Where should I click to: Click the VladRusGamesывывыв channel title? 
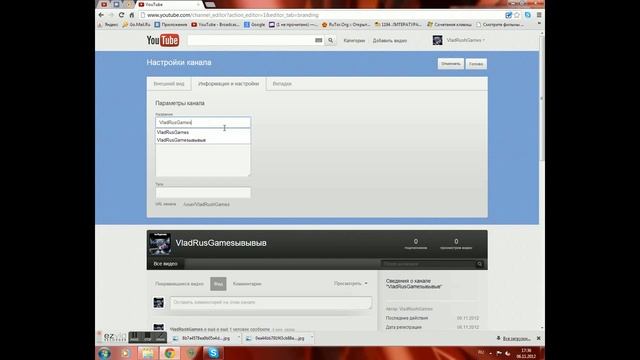(x=221, y=243)
